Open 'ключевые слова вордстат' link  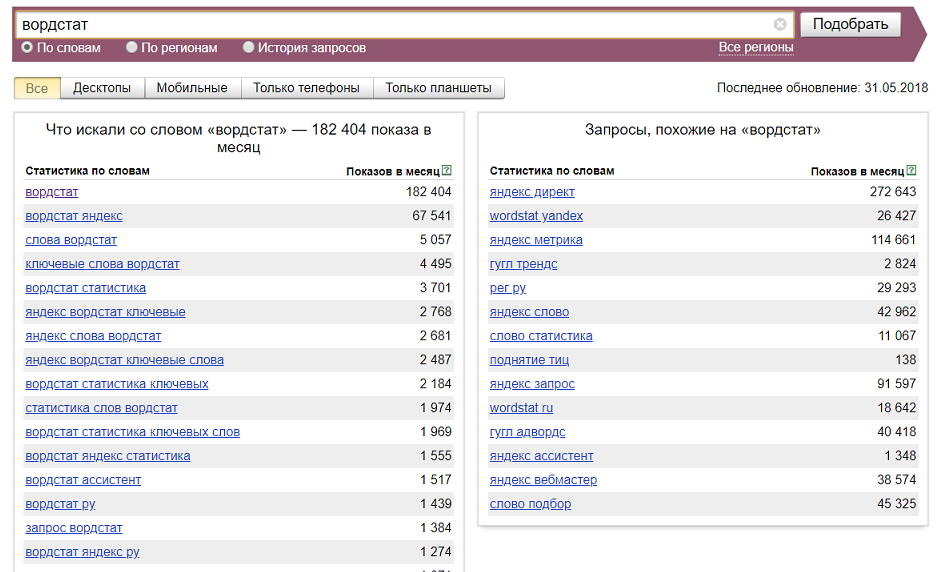[102, 264]
